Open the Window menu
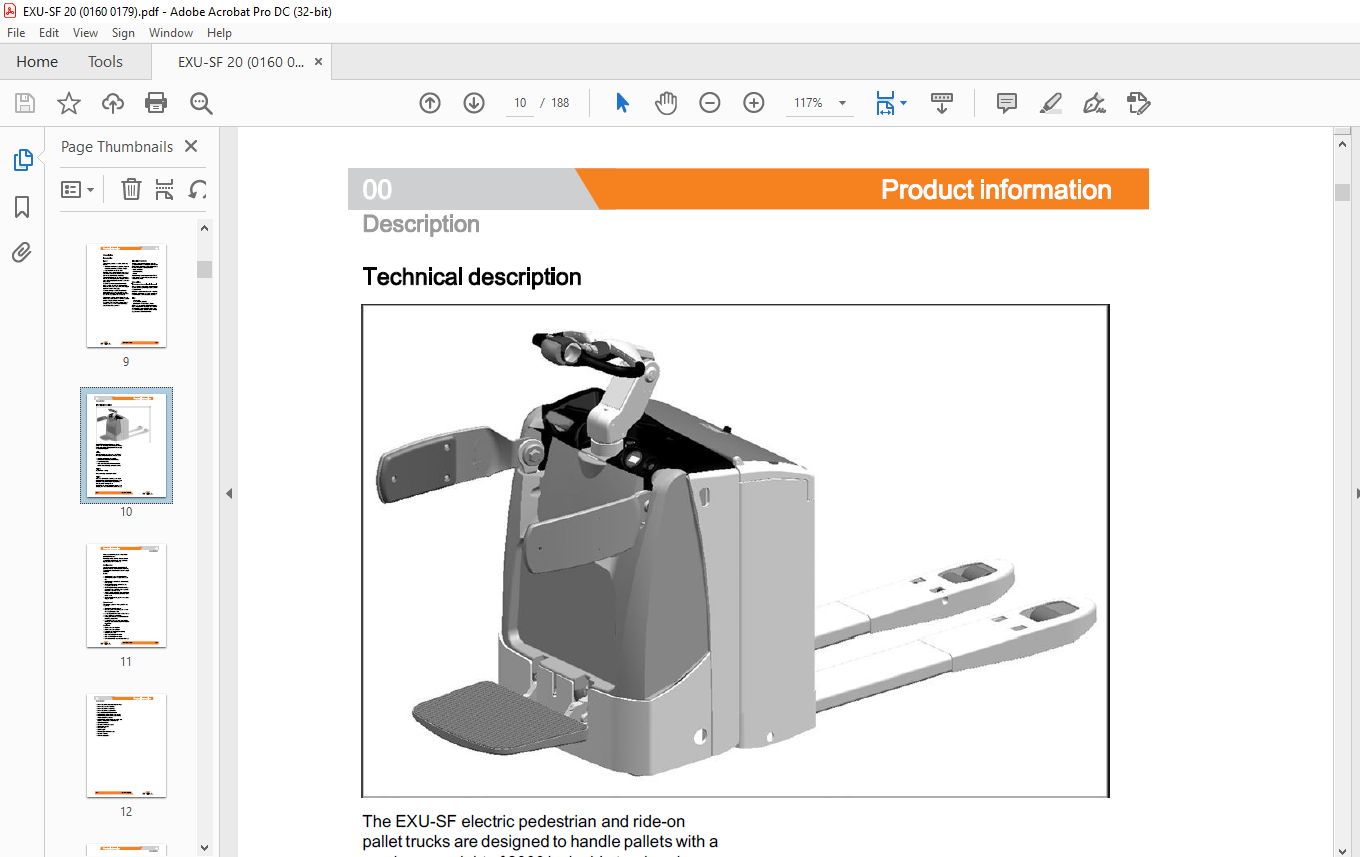This screenshot has width=1360, height=857. pyautogui.click(x=171, y=33)
